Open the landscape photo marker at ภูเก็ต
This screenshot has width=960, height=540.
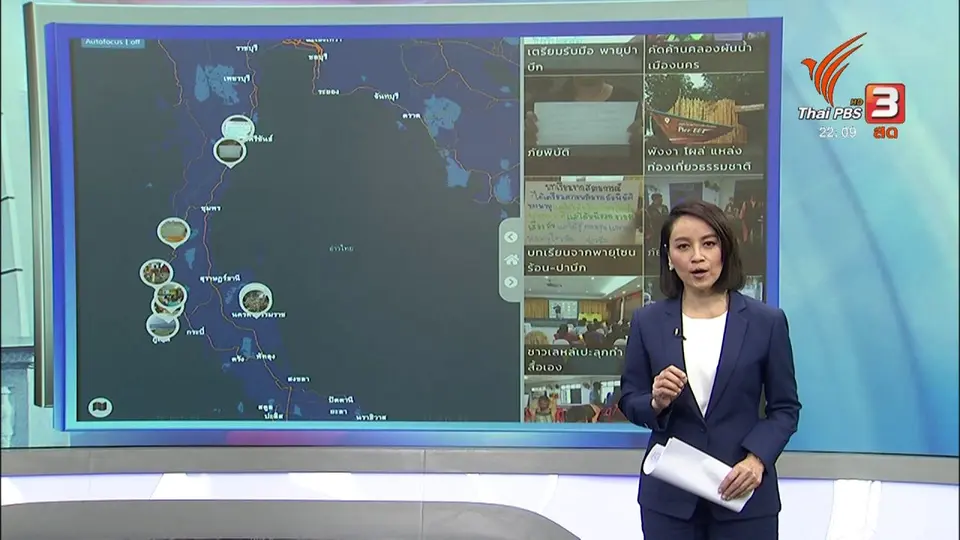pos(162,326)
